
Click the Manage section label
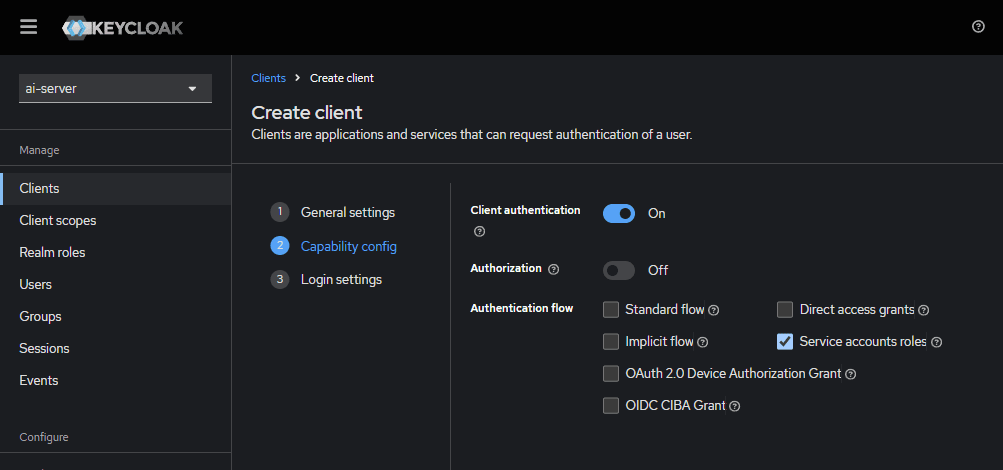(39, 150)
